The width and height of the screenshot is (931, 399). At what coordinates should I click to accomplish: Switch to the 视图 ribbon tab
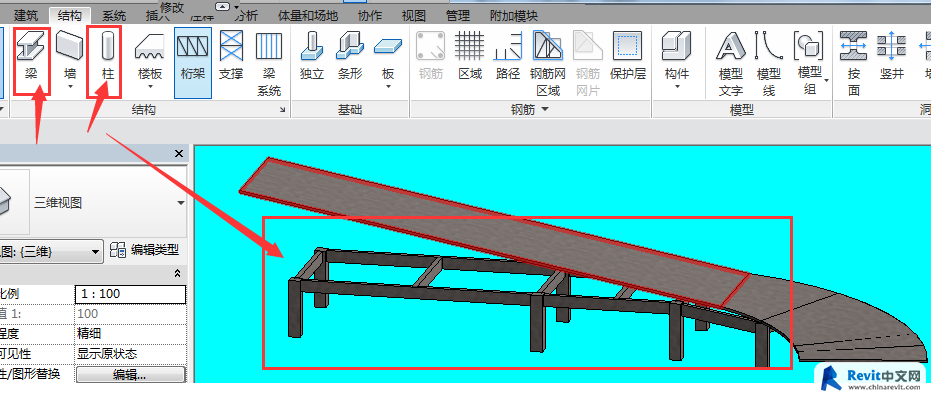point(414,15)
